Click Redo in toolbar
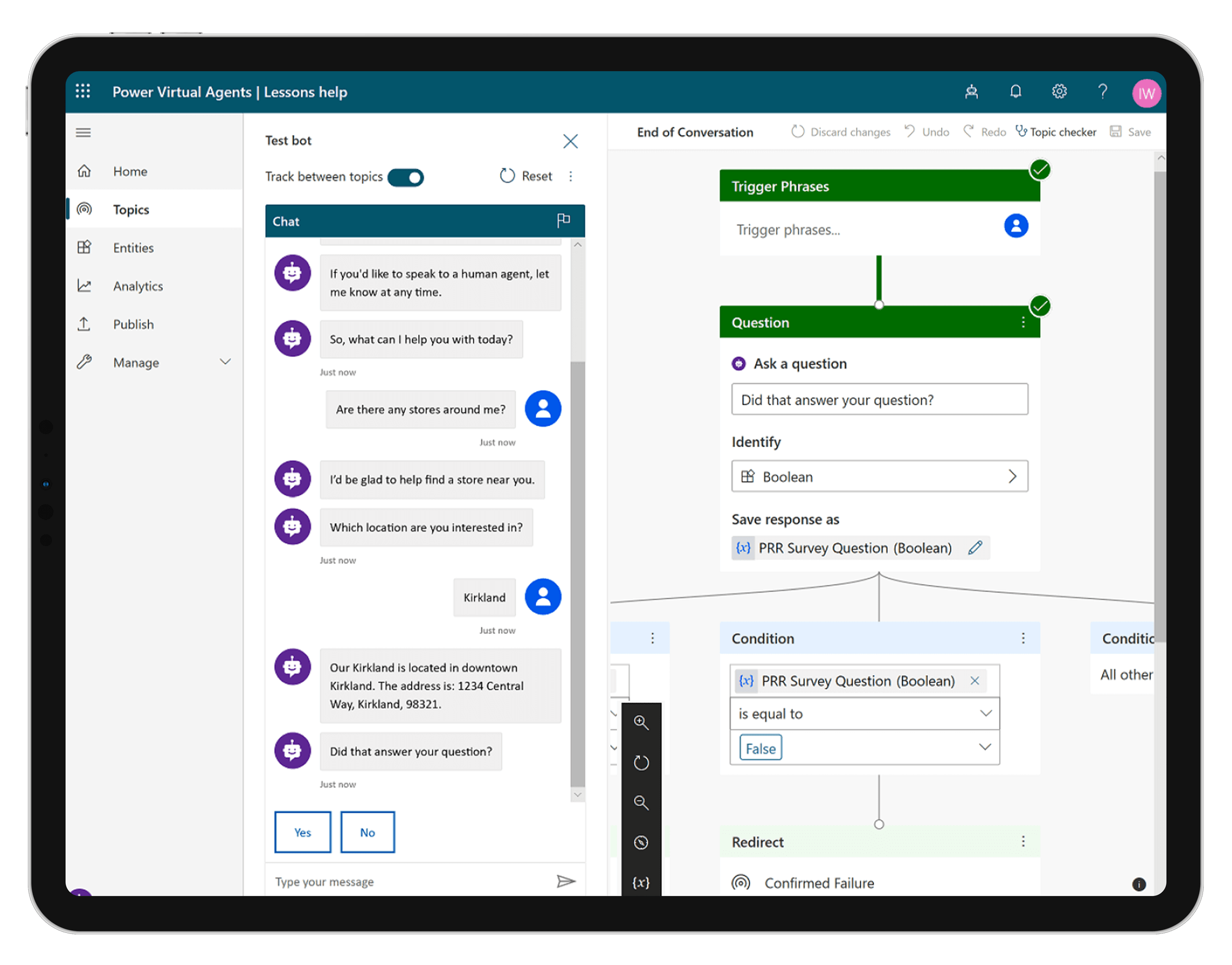1232x965 pixels. (x=985, y=132)
